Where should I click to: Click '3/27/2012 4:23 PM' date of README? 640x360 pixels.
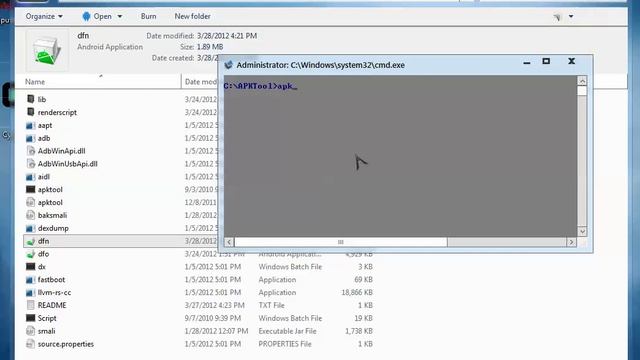pos(214,305)
